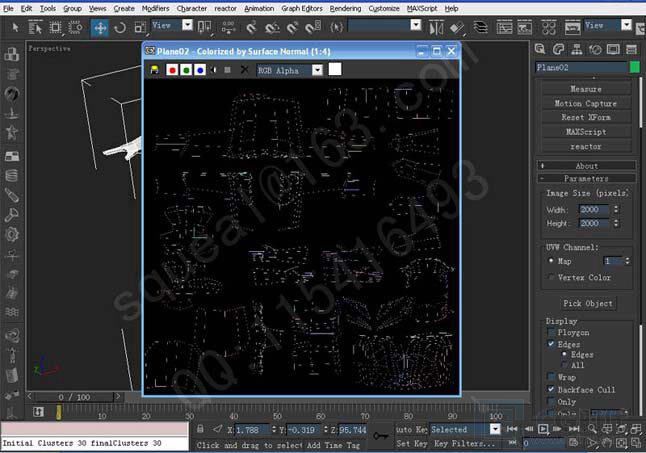This screenshot has height=453, width=646.
Task: Open the RGB Alpha channel dropdown
Action: click(x=317, y=70)
